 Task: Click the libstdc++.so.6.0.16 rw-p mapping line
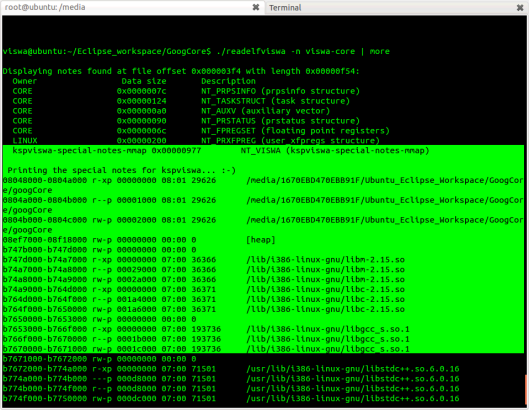[231, 399]
